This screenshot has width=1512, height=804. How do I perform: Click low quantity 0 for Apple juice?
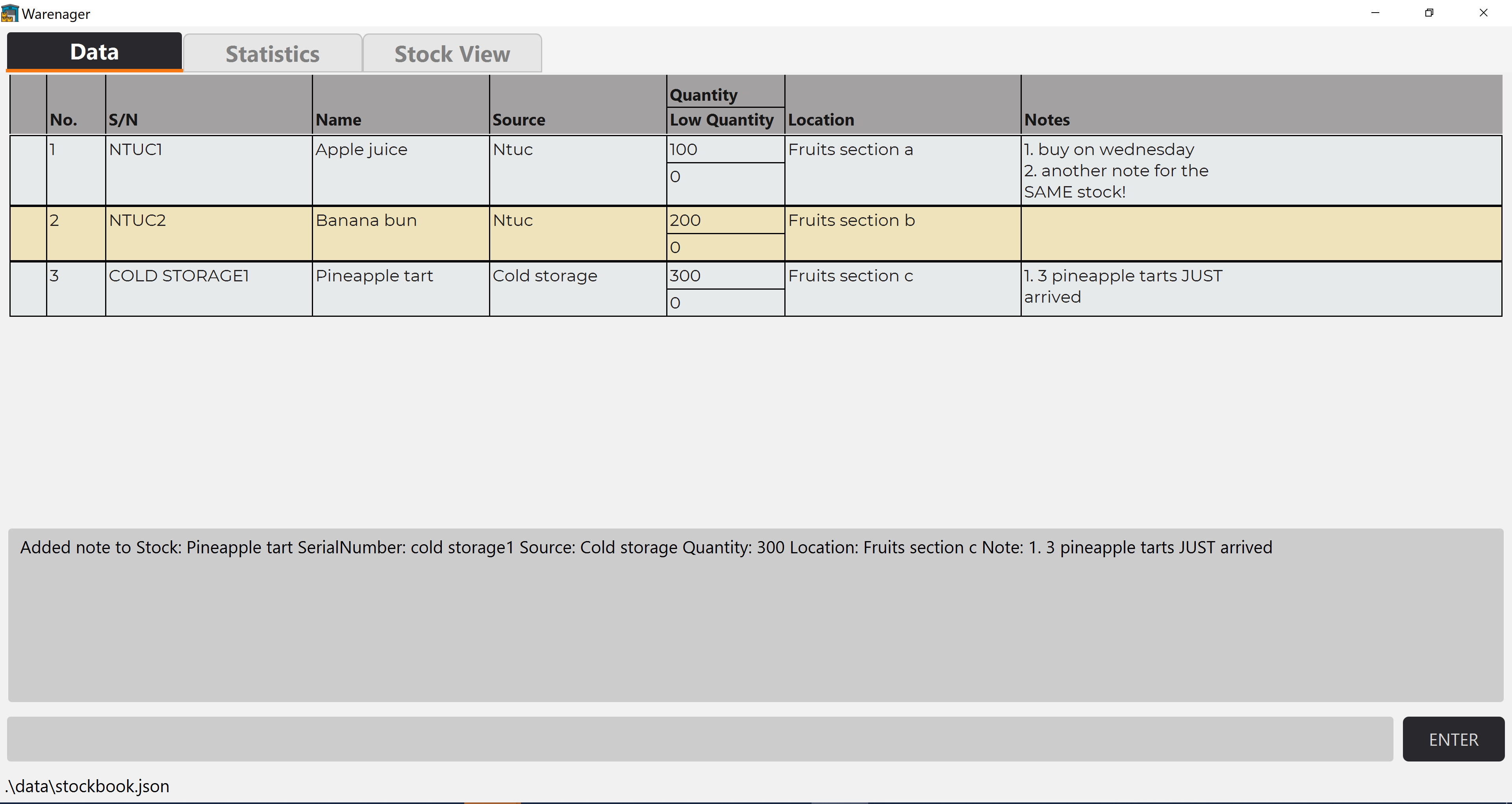click(x=725, y=184)
